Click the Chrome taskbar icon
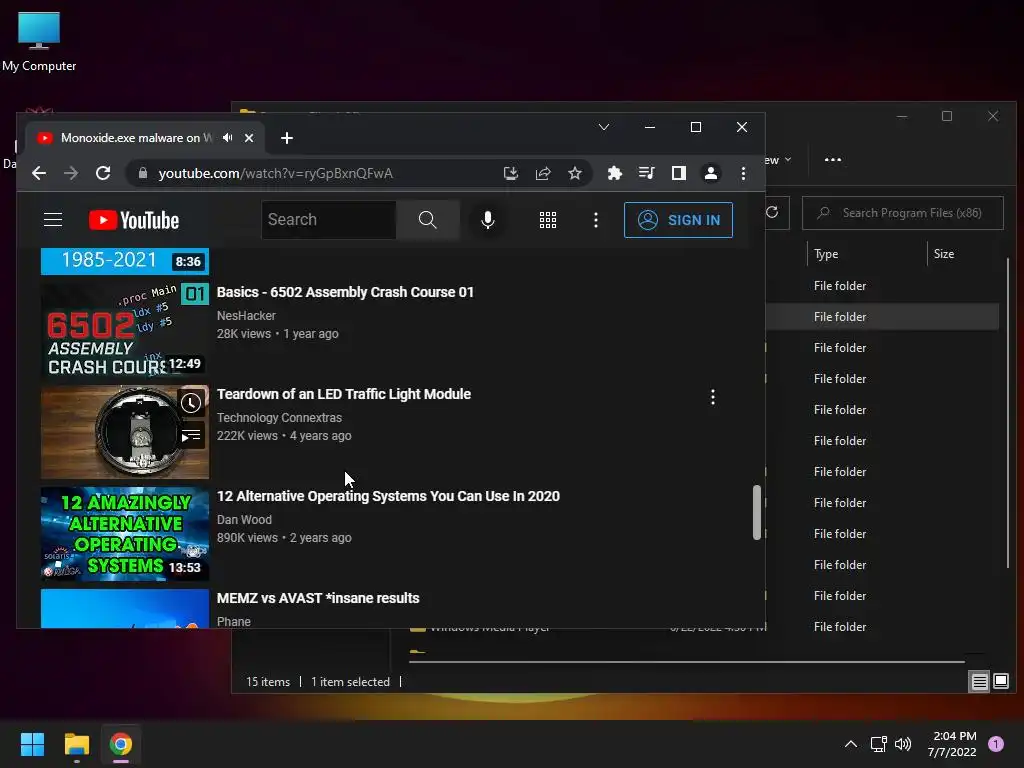The height and width of the screenshot is (768, 1024). (x=121, y=744)
